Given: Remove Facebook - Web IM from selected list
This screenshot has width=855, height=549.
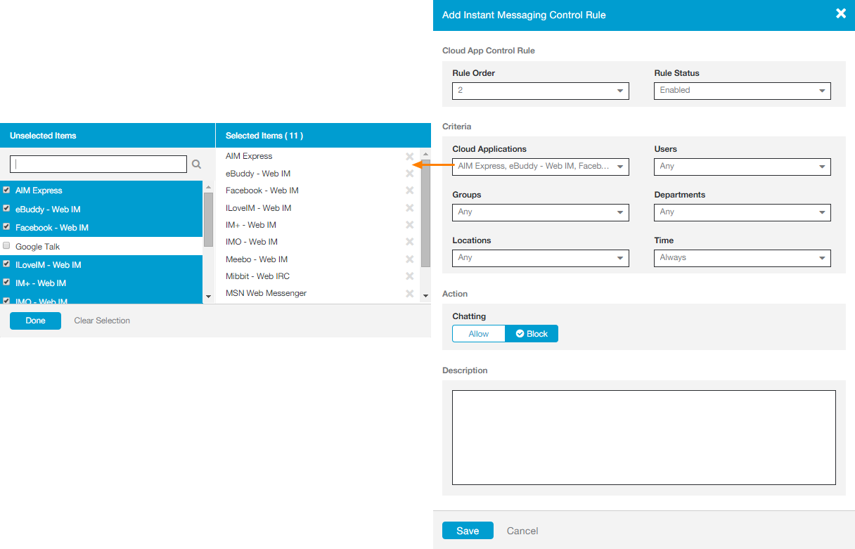Looking at the screenshot, I should 409,191.
